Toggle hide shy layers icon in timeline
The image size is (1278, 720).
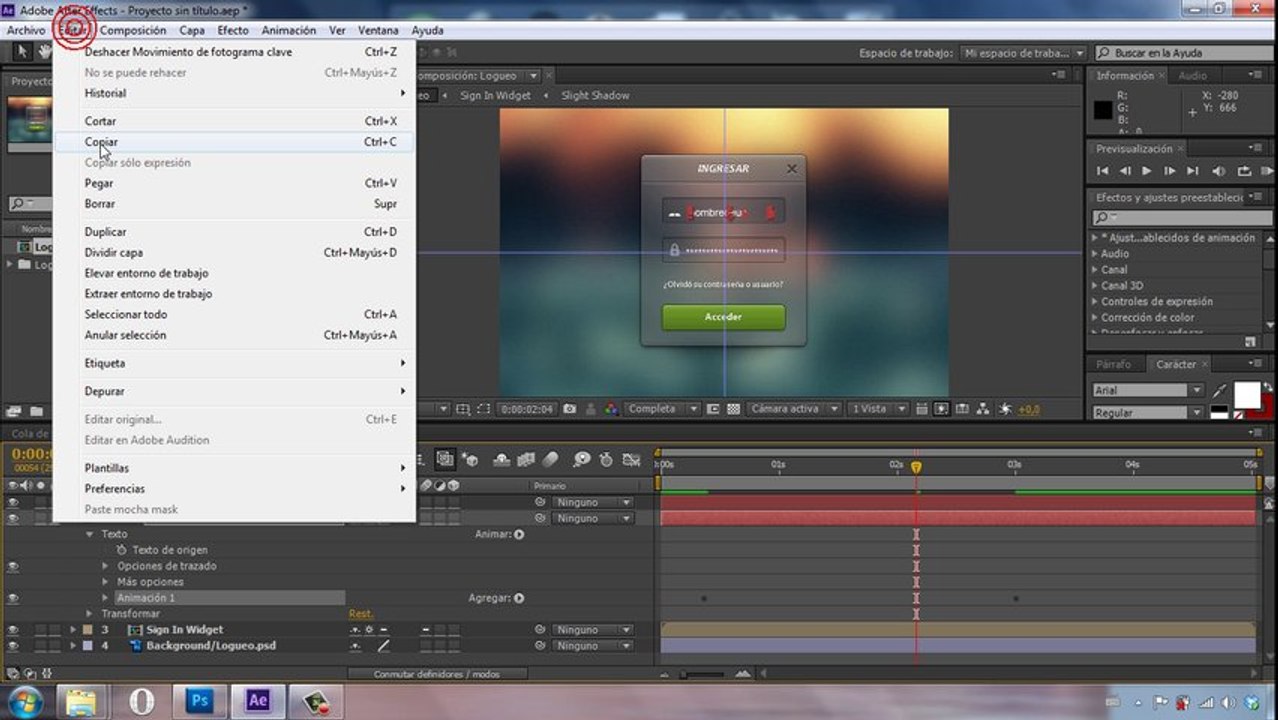[x=502, y=460]
